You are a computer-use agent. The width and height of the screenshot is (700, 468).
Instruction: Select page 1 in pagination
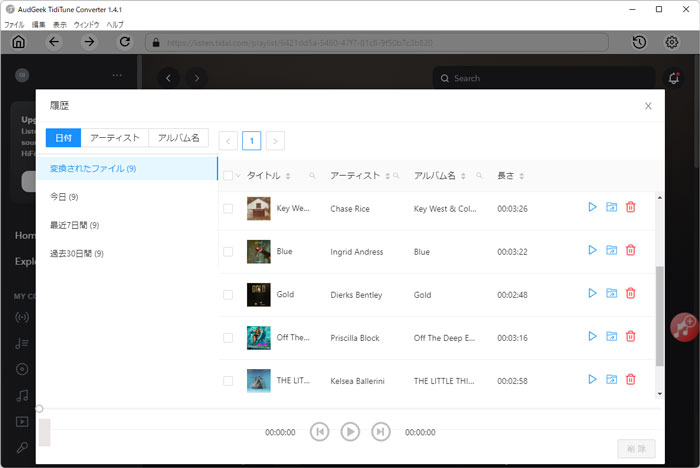coord(251,141)
